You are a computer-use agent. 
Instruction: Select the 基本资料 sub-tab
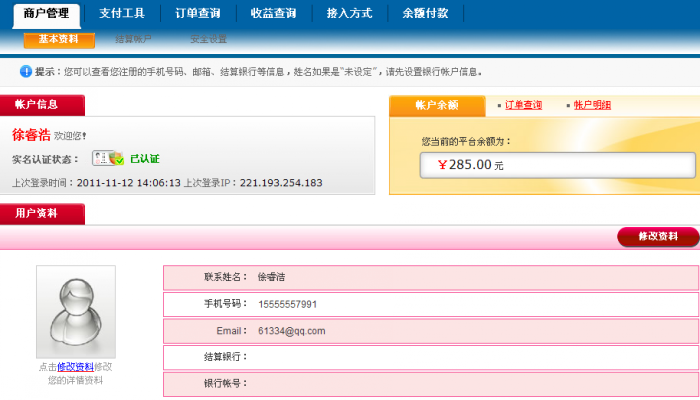(x=59, y=40)
